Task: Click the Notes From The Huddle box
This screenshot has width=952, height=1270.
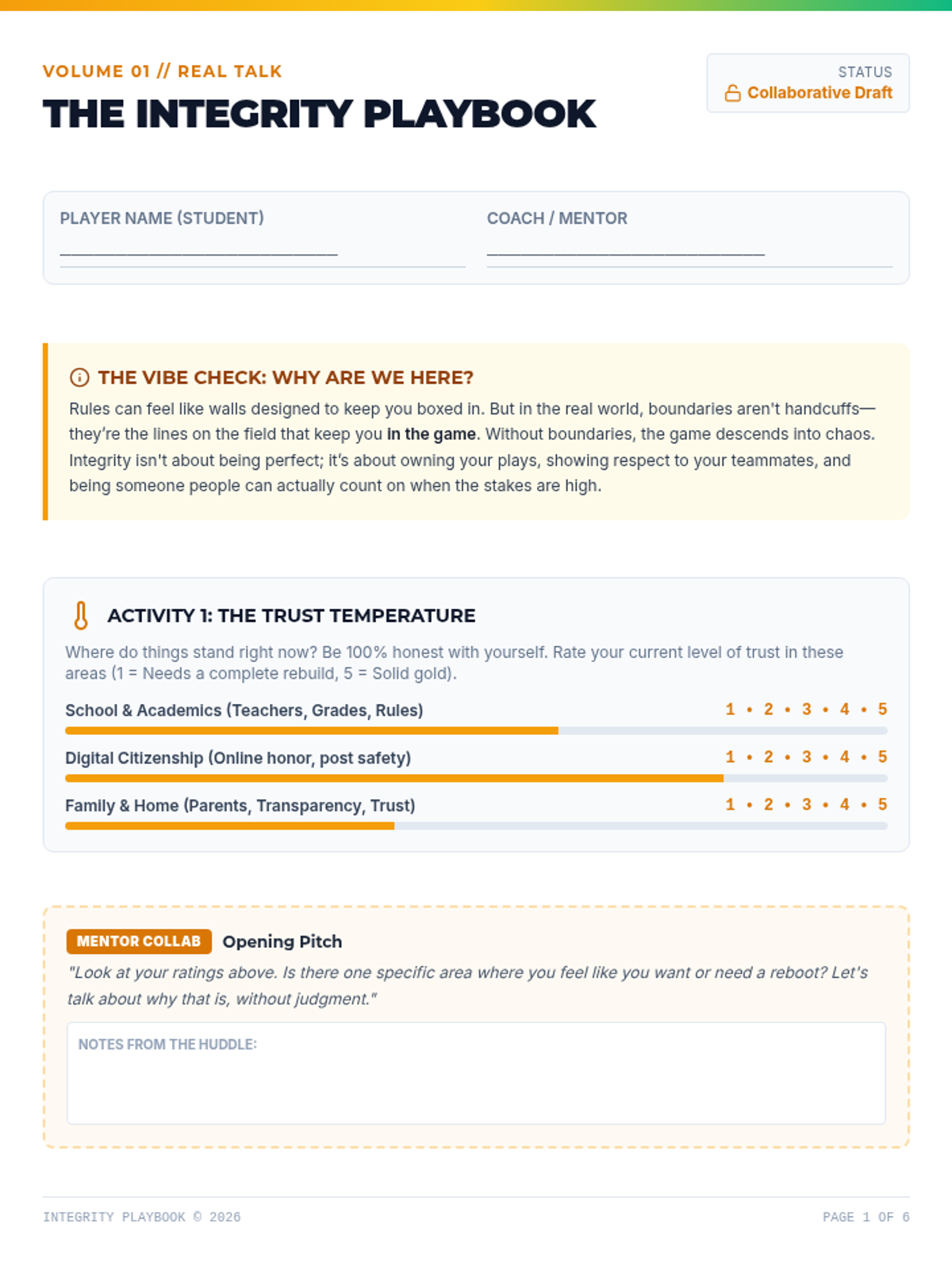Action: 476,1073
